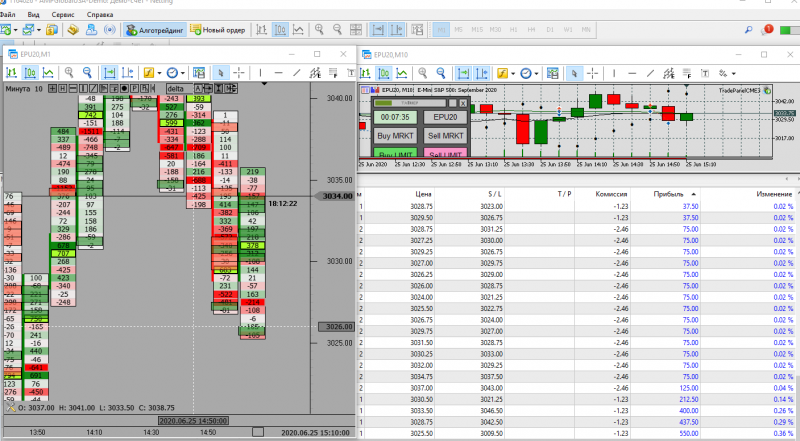This screenshot has height=441, width=800.
Task: Click the 3034.00 price level marker
Action: pos(335,196)
